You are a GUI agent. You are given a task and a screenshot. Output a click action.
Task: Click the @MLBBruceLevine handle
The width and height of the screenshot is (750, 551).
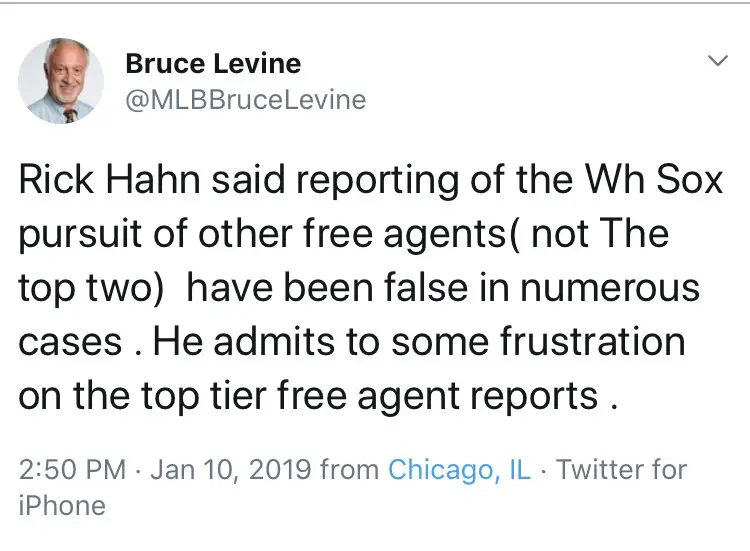pos(245,100)
